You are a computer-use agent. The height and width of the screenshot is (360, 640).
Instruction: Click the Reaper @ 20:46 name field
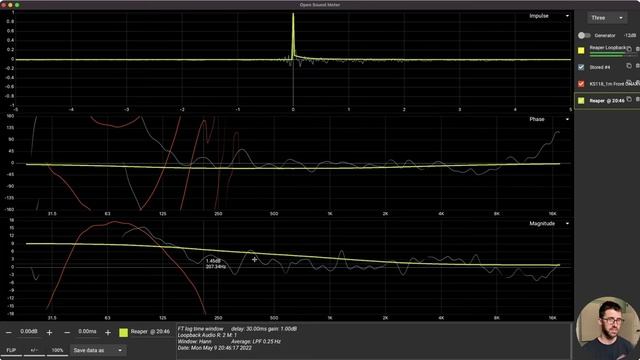tap(150, 332)
